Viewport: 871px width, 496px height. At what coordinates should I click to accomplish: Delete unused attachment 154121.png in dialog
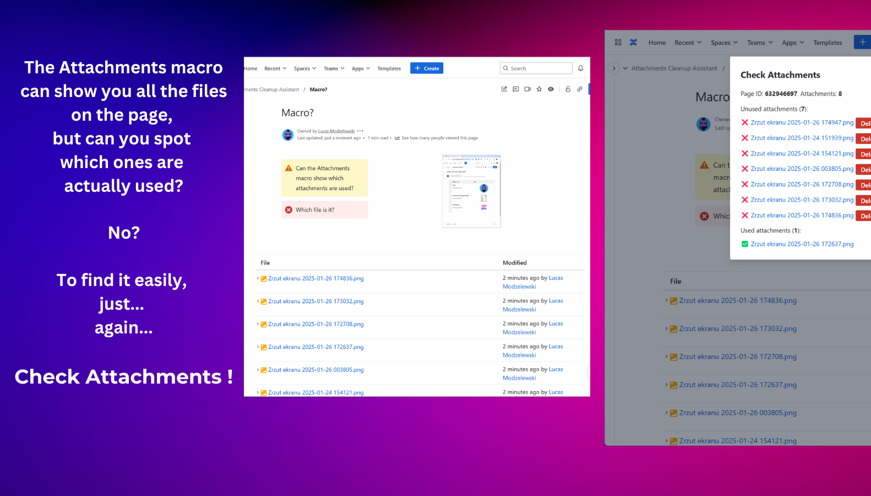(x=863, y=154)
